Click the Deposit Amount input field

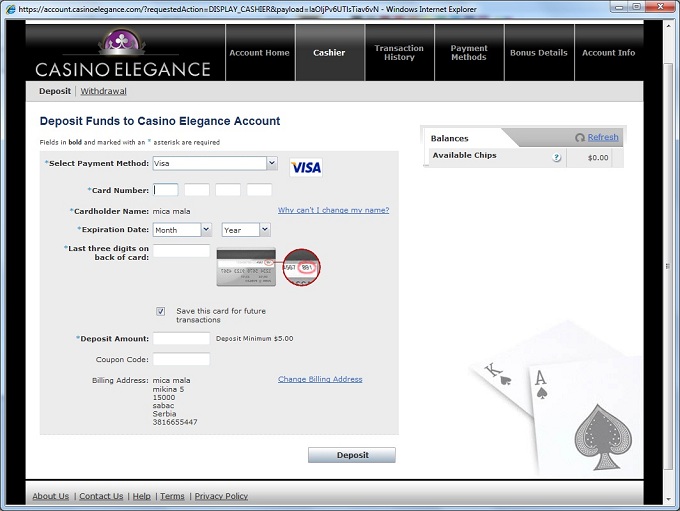[x=181, y=339]
